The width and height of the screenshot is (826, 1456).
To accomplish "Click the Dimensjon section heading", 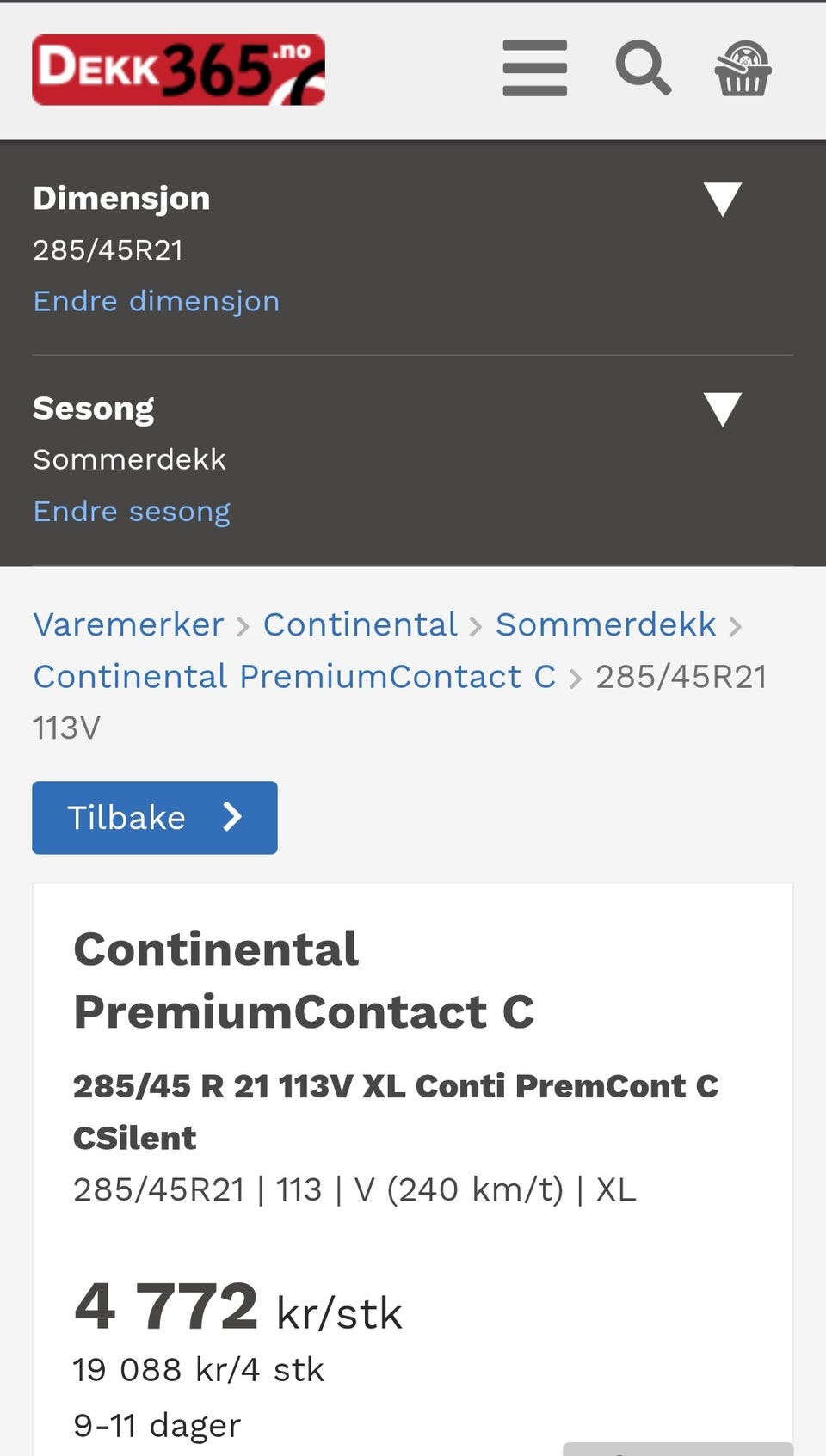I will [x=121, y=199].
